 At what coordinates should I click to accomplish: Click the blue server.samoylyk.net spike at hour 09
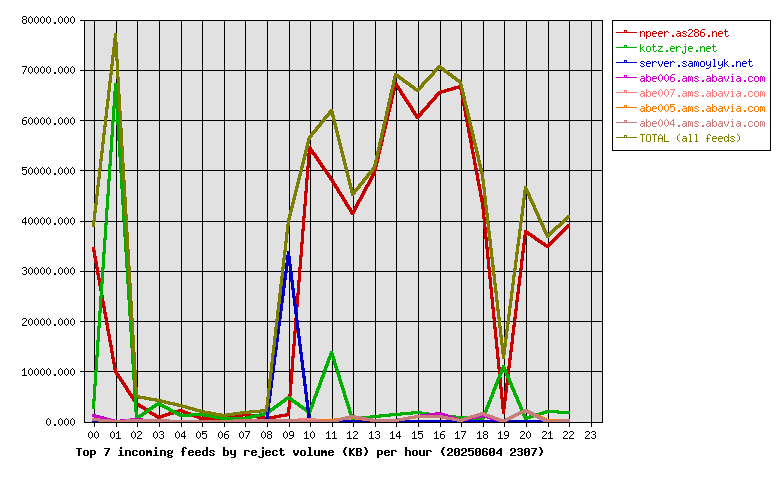click(x=289, y=254)
